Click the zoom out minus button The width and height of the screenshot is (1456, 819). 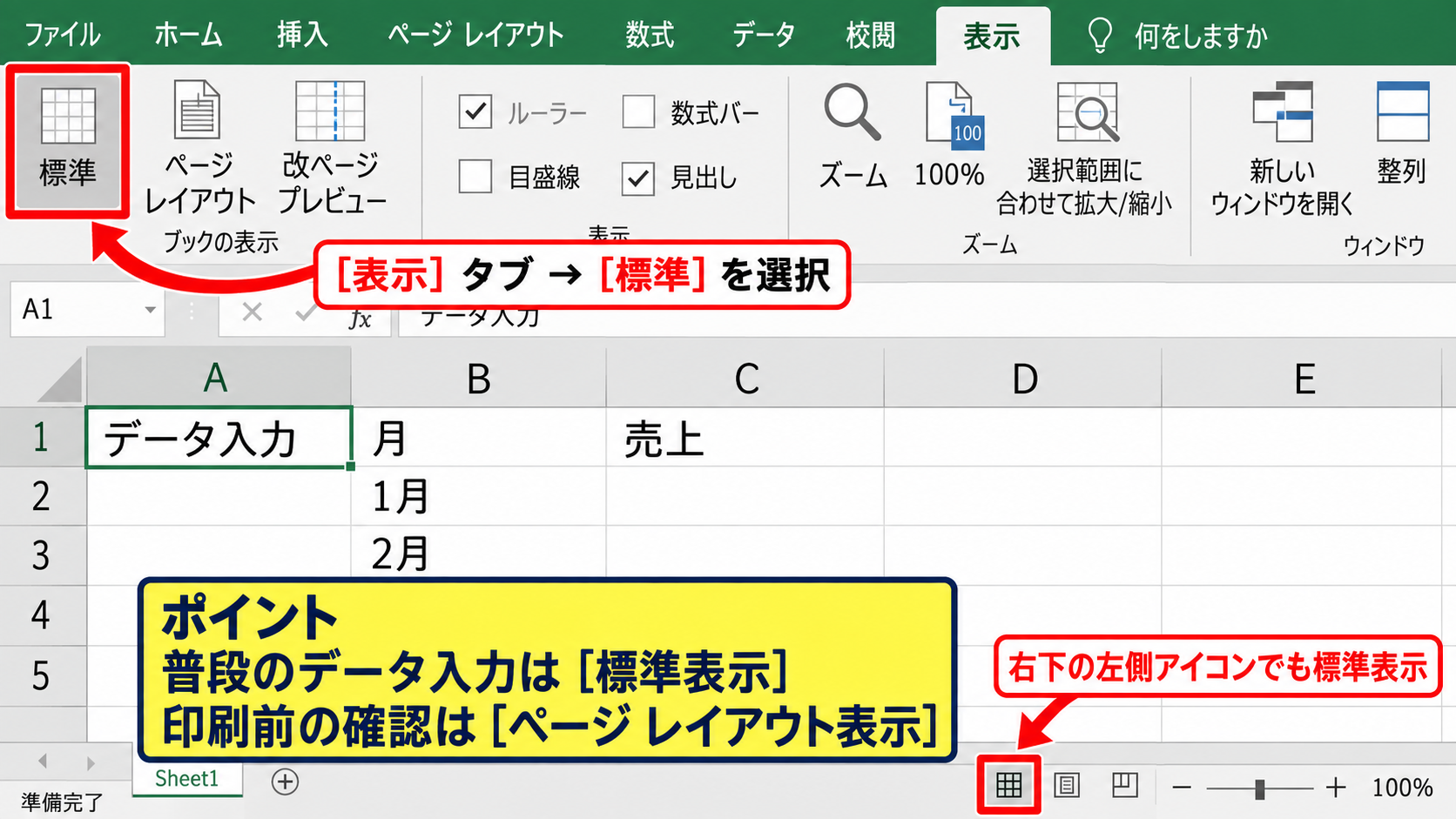click(x=1182, y=789)
